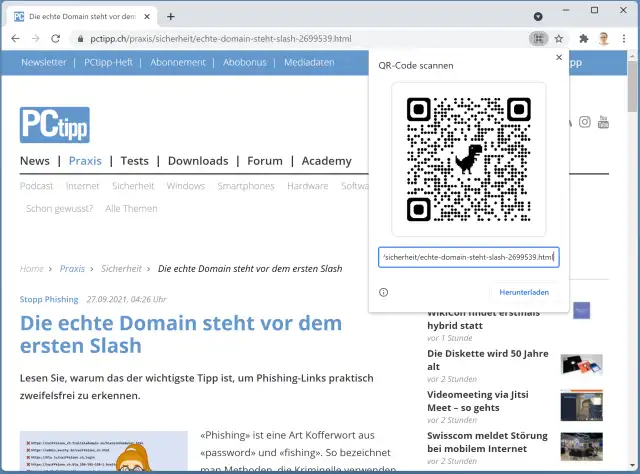This screenshot has height=474, width=640.
Task: Click the QR code icon in address bar
Action: [538, 38]
